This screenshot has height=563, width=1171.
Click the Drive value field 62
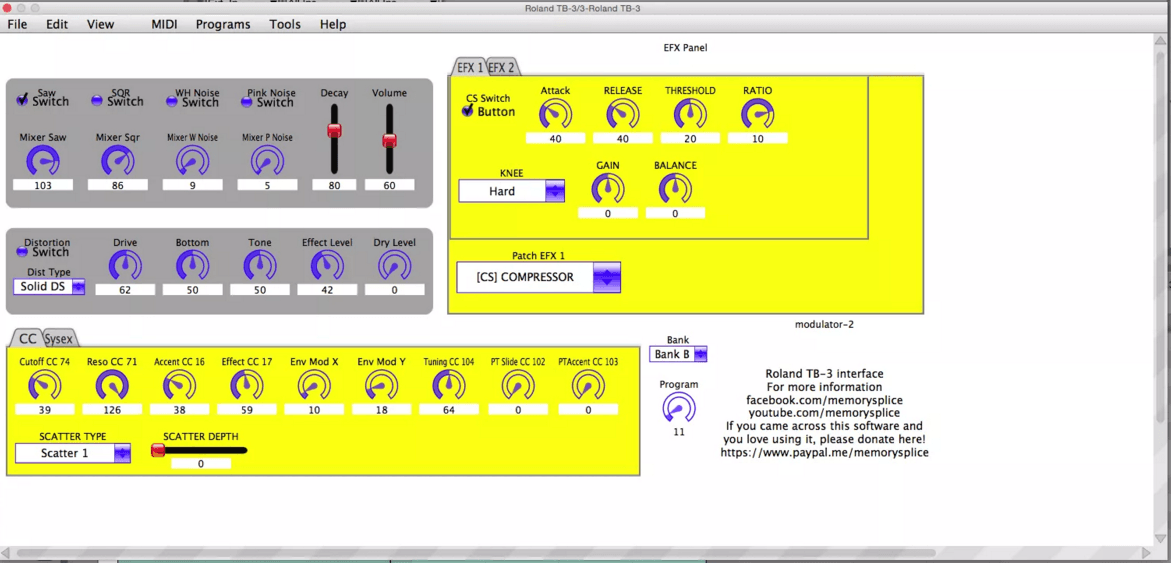[125, 290]
